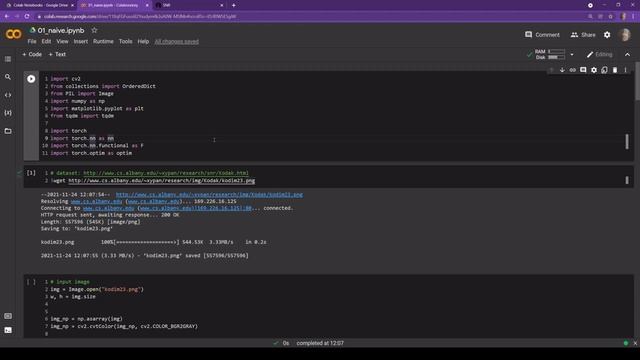Move the selected cell down
The width and height of the screenshot is (640, 360).
(x=562, y=70)
